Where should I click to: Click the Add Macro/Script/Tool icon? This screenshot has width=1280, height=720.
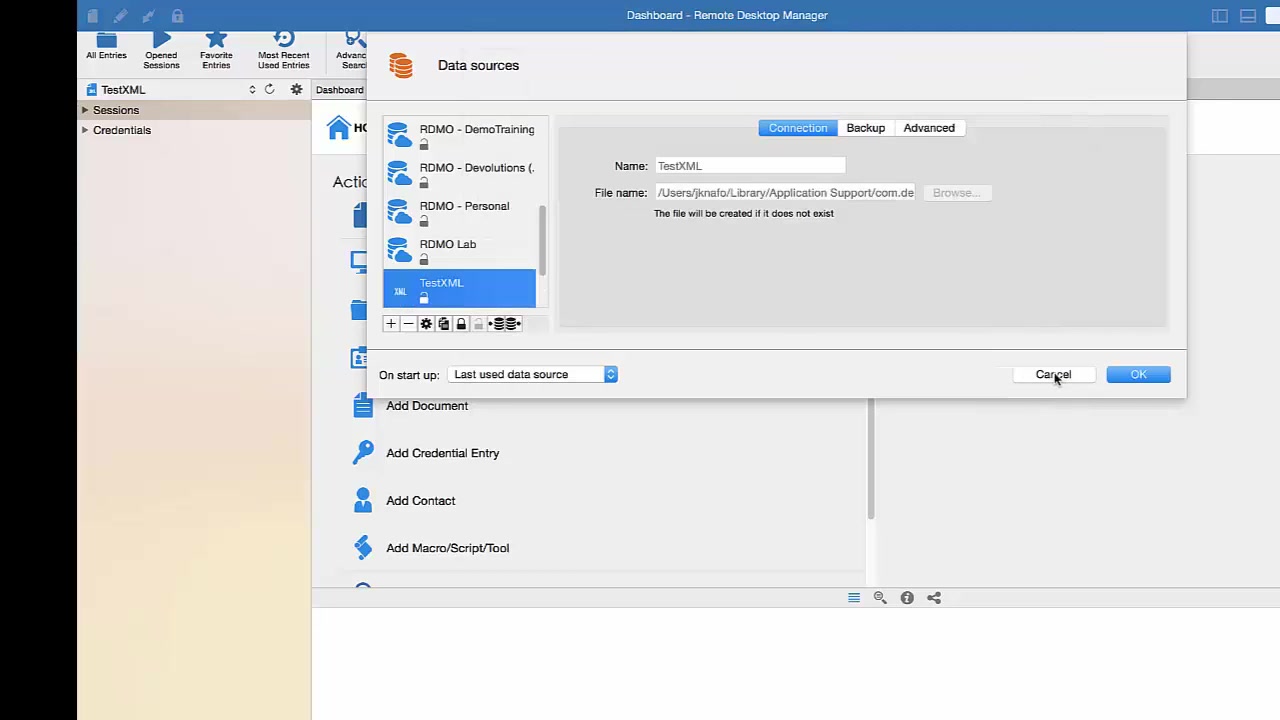363,547
